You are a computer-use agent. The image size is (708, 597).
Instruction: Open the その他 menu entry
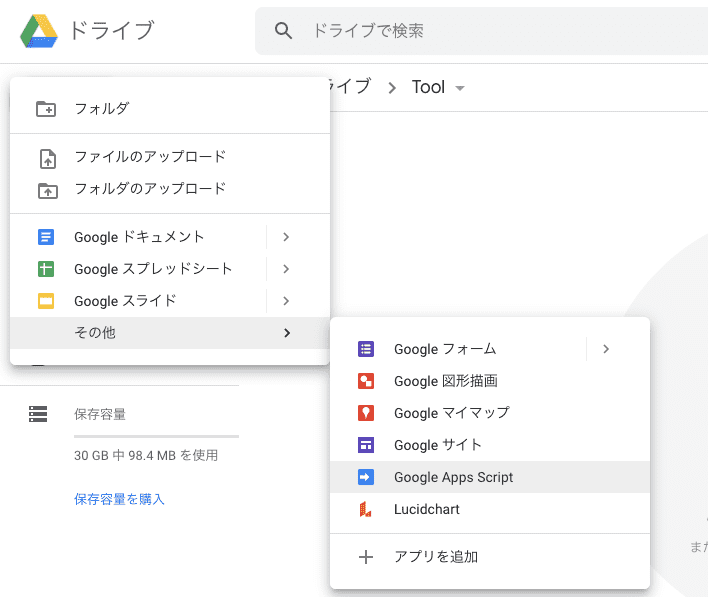click(x=170, y=333)
